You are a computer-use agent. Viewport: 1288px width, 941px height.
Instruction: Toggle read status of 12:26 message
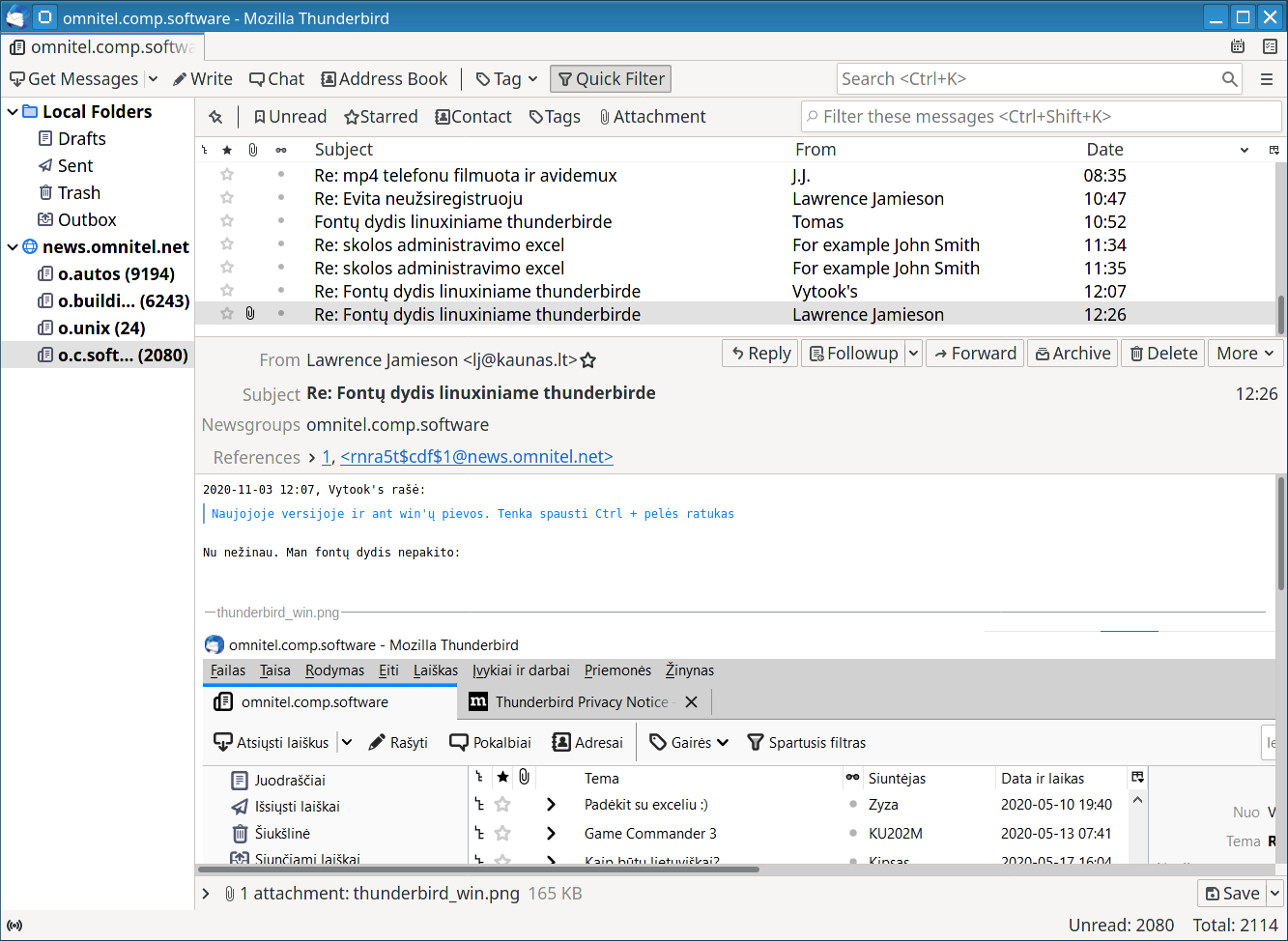281,313
